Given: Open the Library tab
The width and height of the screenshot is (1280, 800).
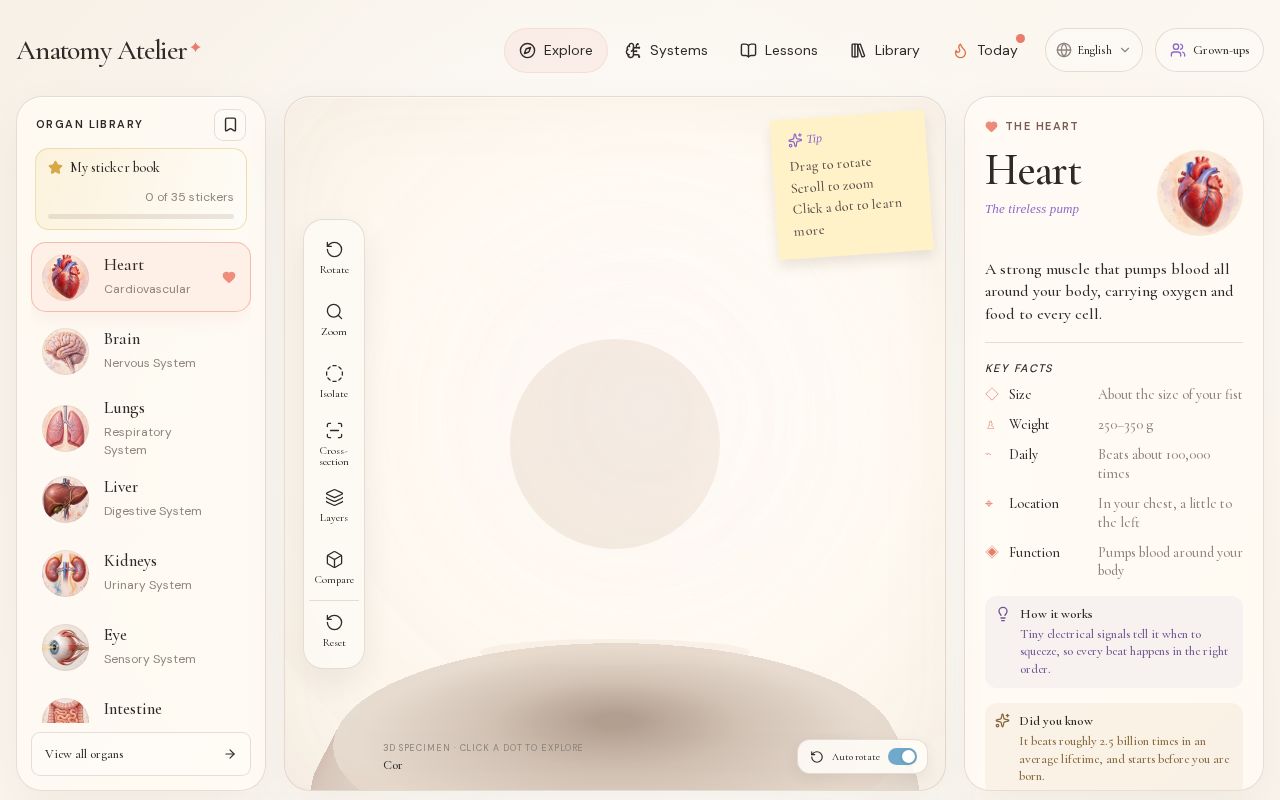Looking at the screenshot, I should point(885,50).
